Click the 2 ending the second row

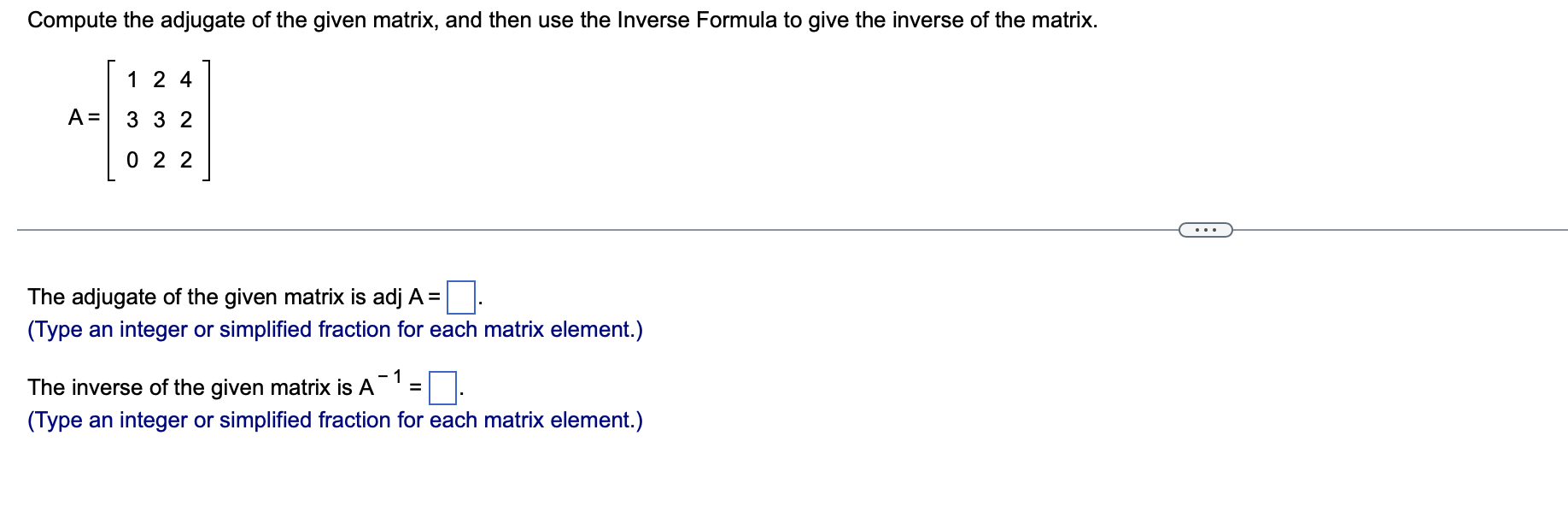(186, 120)
